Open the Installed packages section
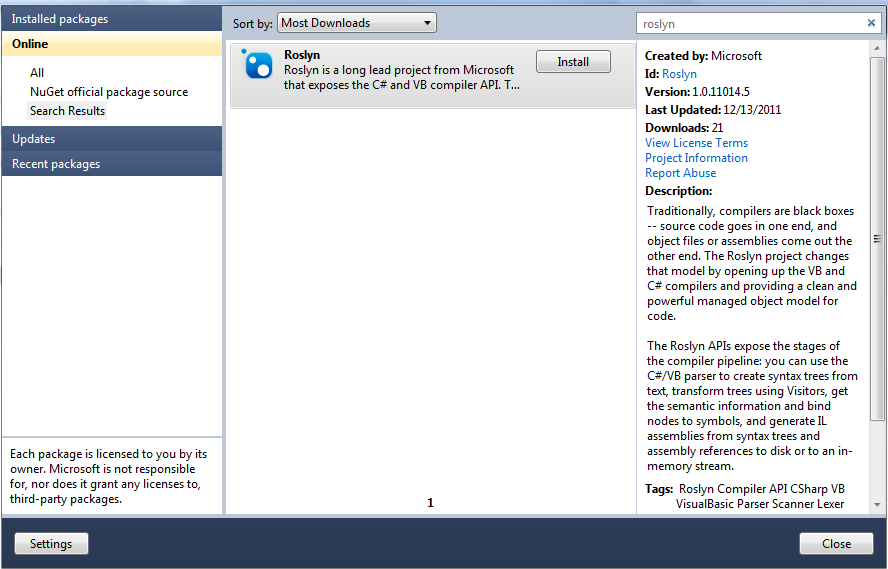The height and width of the screenshot is (569, 888). tap(112, 19)
